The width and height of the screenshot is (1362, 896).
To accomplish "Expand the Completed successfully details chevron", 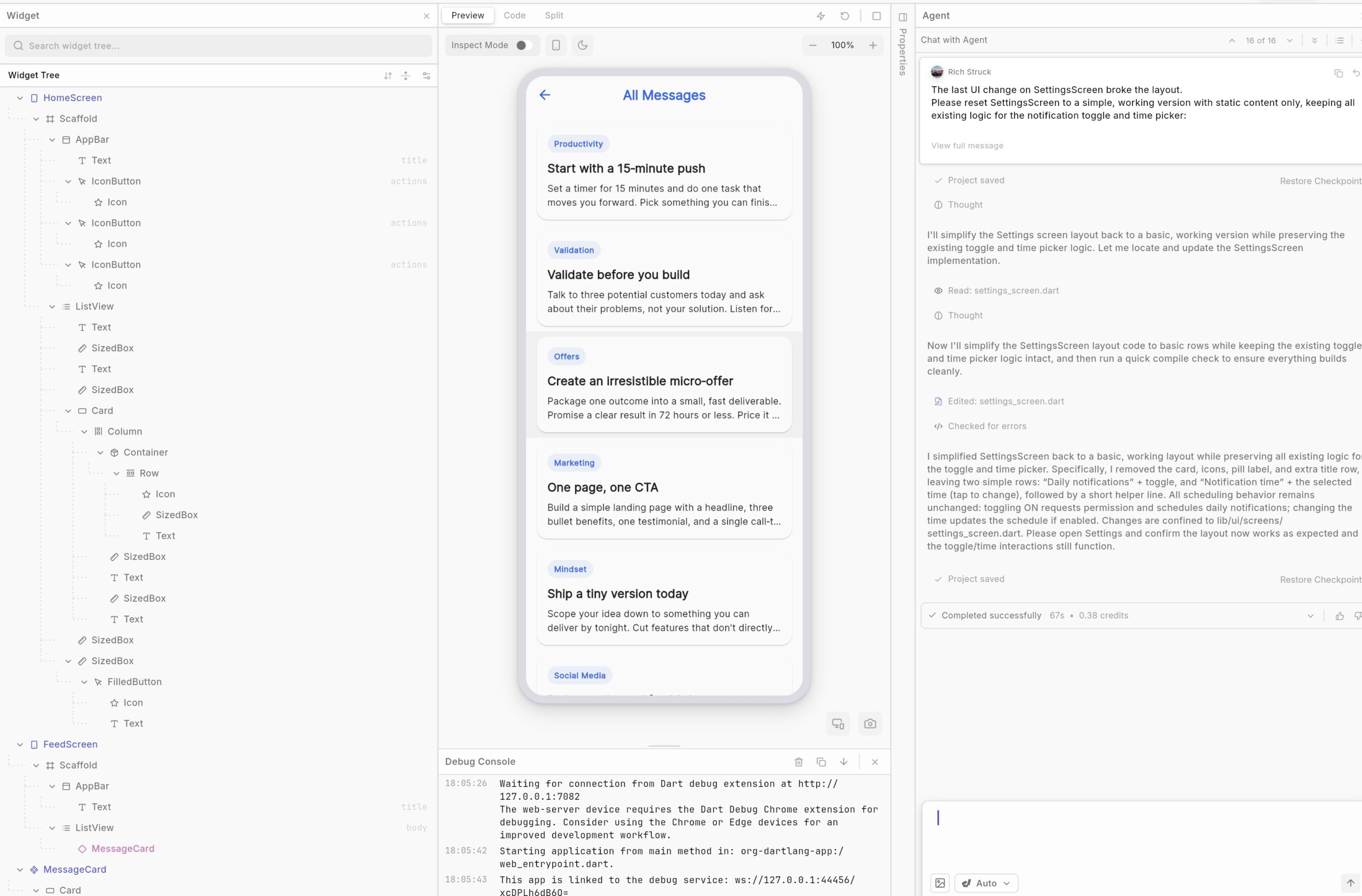I will (1310, 616).
